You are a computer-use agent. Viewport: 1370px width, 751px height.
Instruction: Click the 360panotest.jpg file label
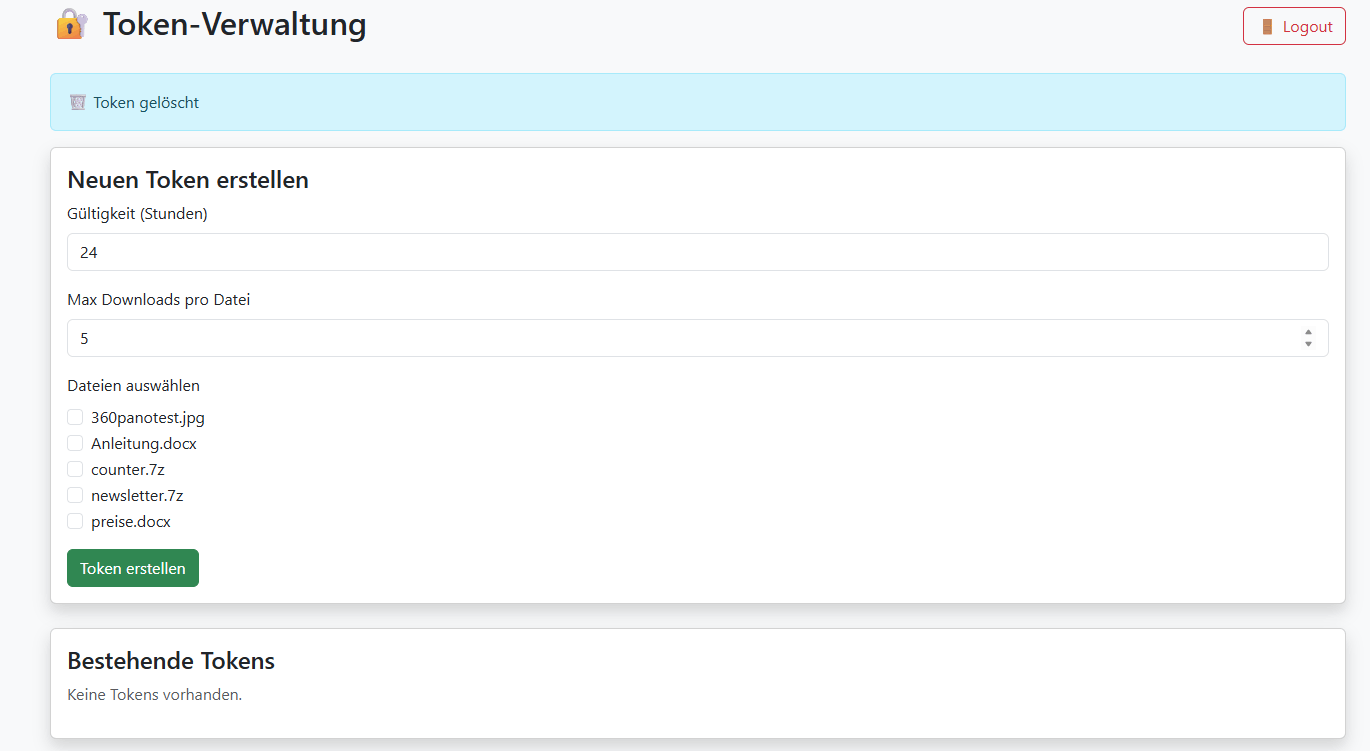click(x=148, y=418)
